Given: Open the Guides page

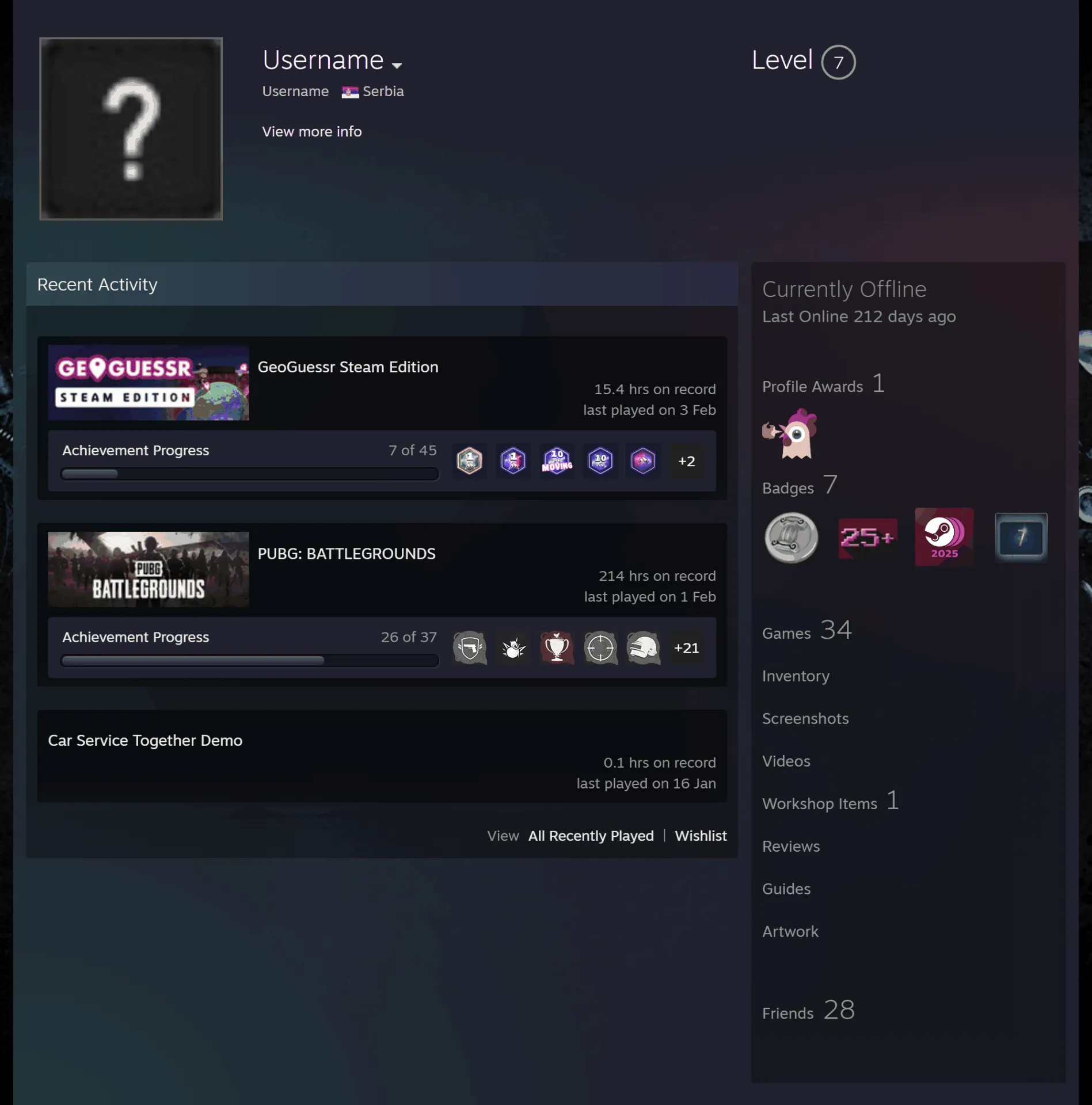Looking at the screenshot, I should tap(786, 889).
